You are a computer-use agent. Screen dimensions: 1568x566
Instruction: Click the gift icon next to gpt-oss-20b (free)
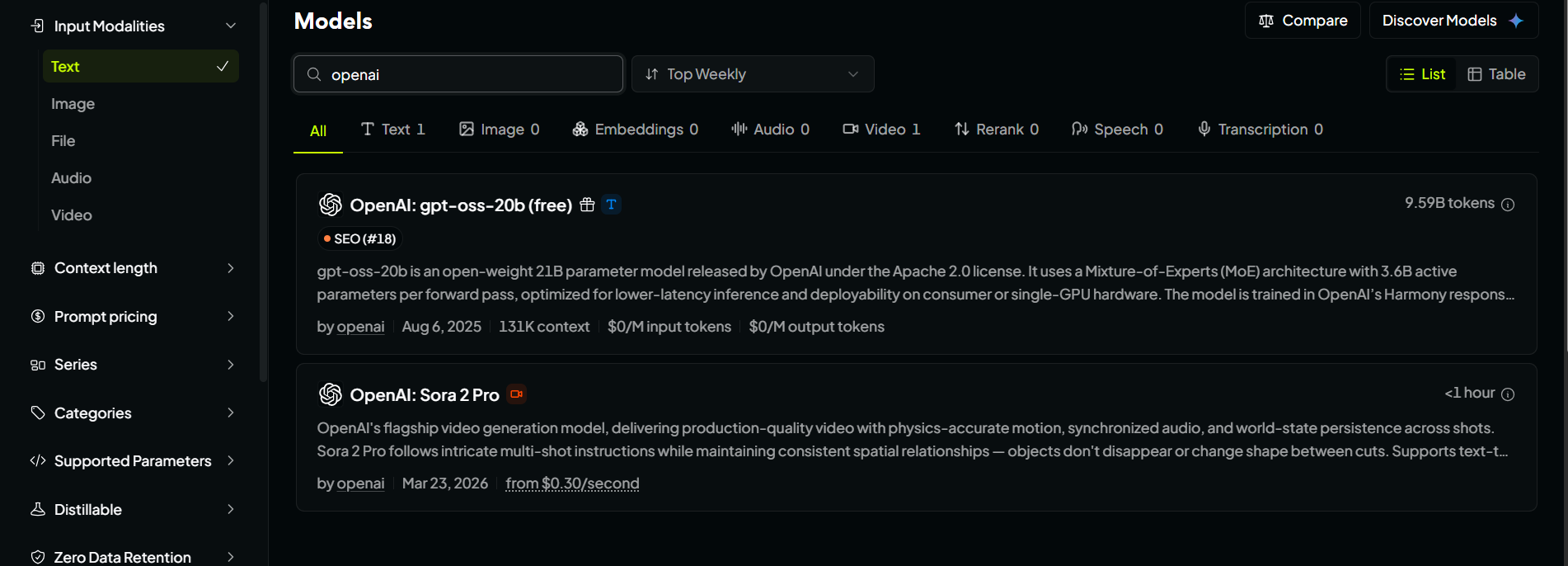click(x=587, y=205)
